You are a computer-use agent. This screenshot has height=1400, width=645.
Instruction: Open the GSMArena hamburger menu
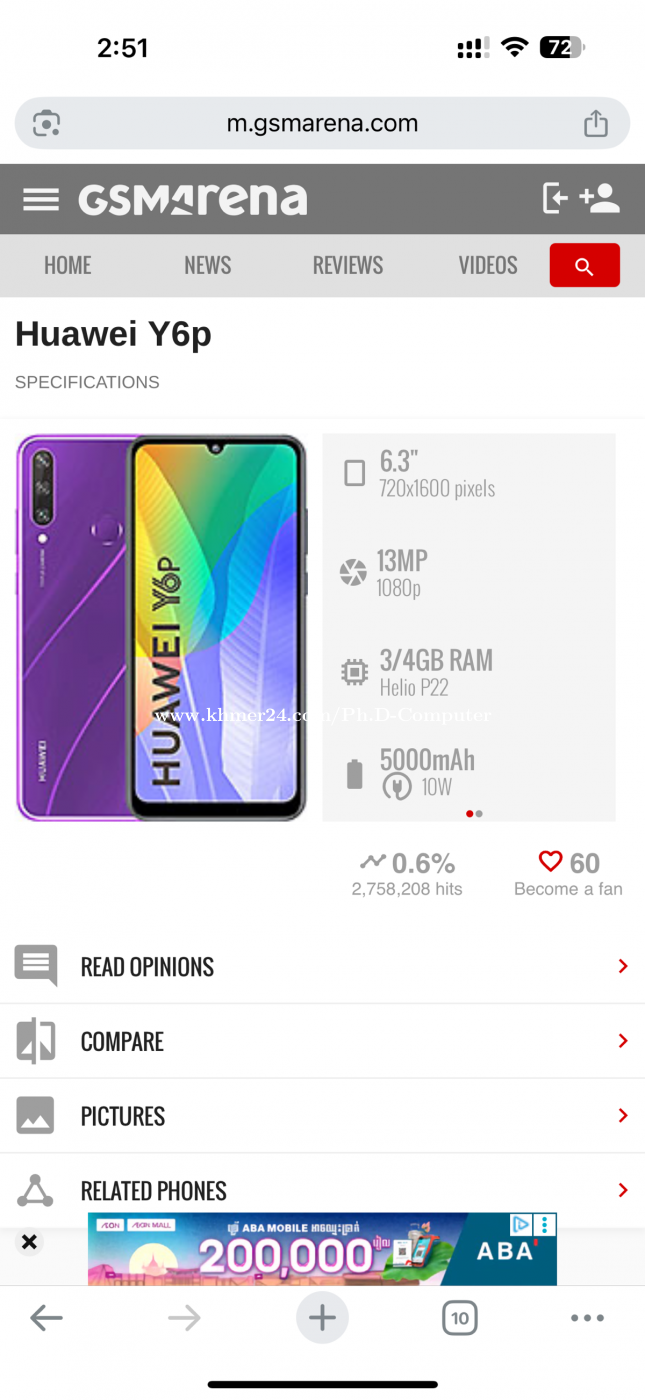pyautogui.click(x=41, y=199)
